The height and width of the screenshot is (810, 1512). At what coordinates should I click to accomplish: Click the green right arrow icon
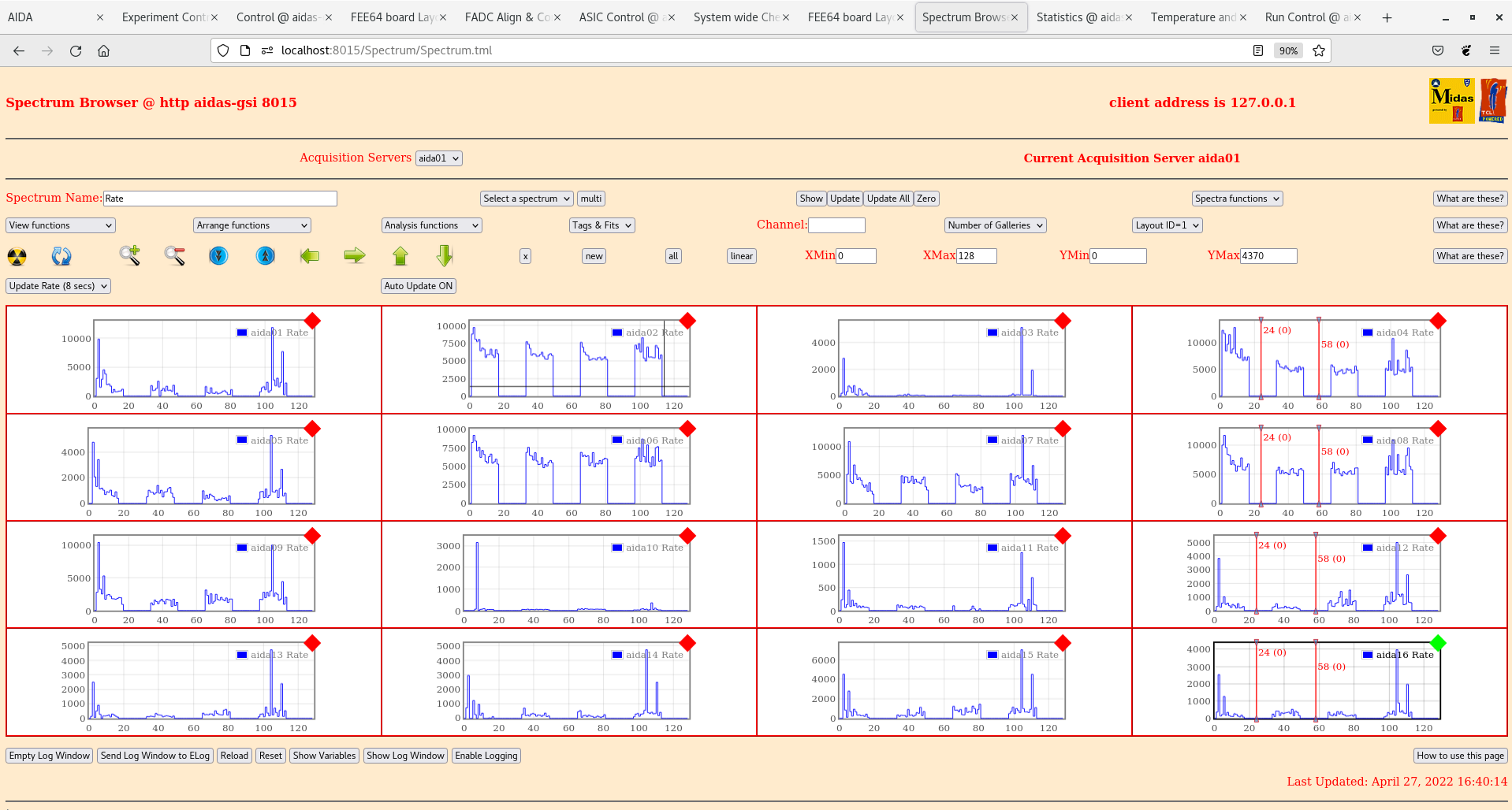(355, 255)
